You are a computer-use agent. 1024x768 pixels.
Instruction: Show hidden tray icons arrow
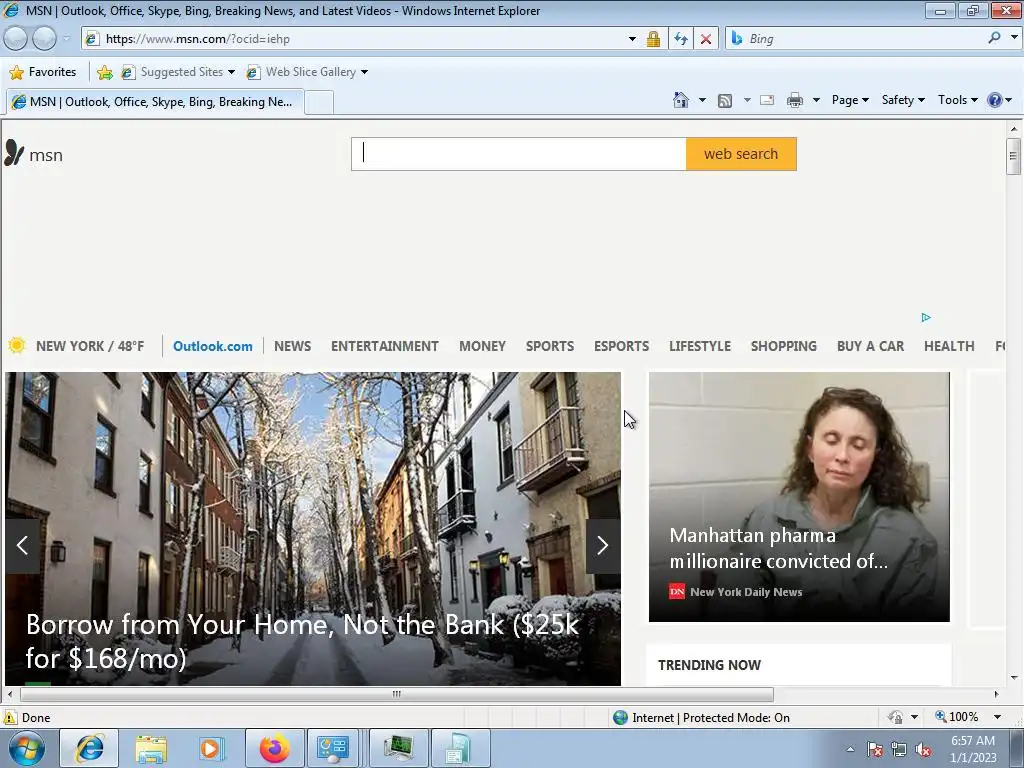pyautogui.click(x=850, y=750)
